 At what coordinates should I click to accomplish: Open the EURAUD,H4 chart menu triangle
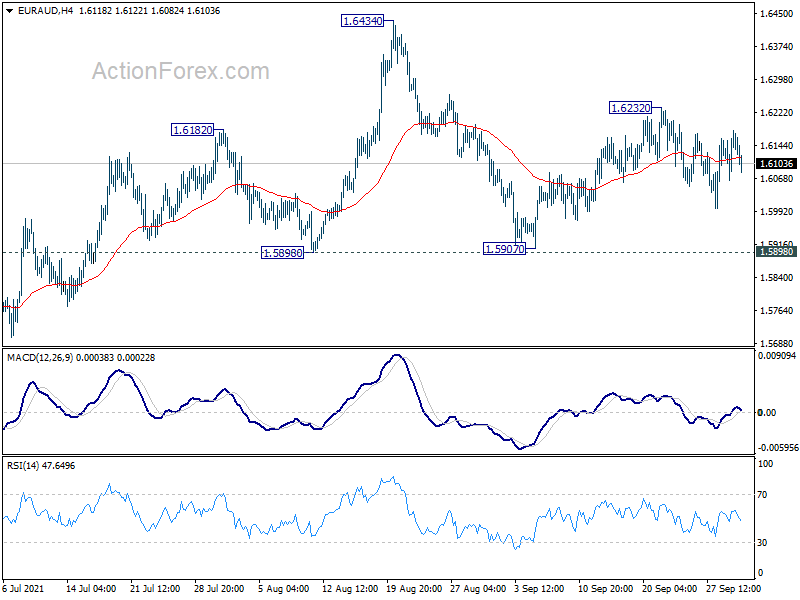pos(10,11)
